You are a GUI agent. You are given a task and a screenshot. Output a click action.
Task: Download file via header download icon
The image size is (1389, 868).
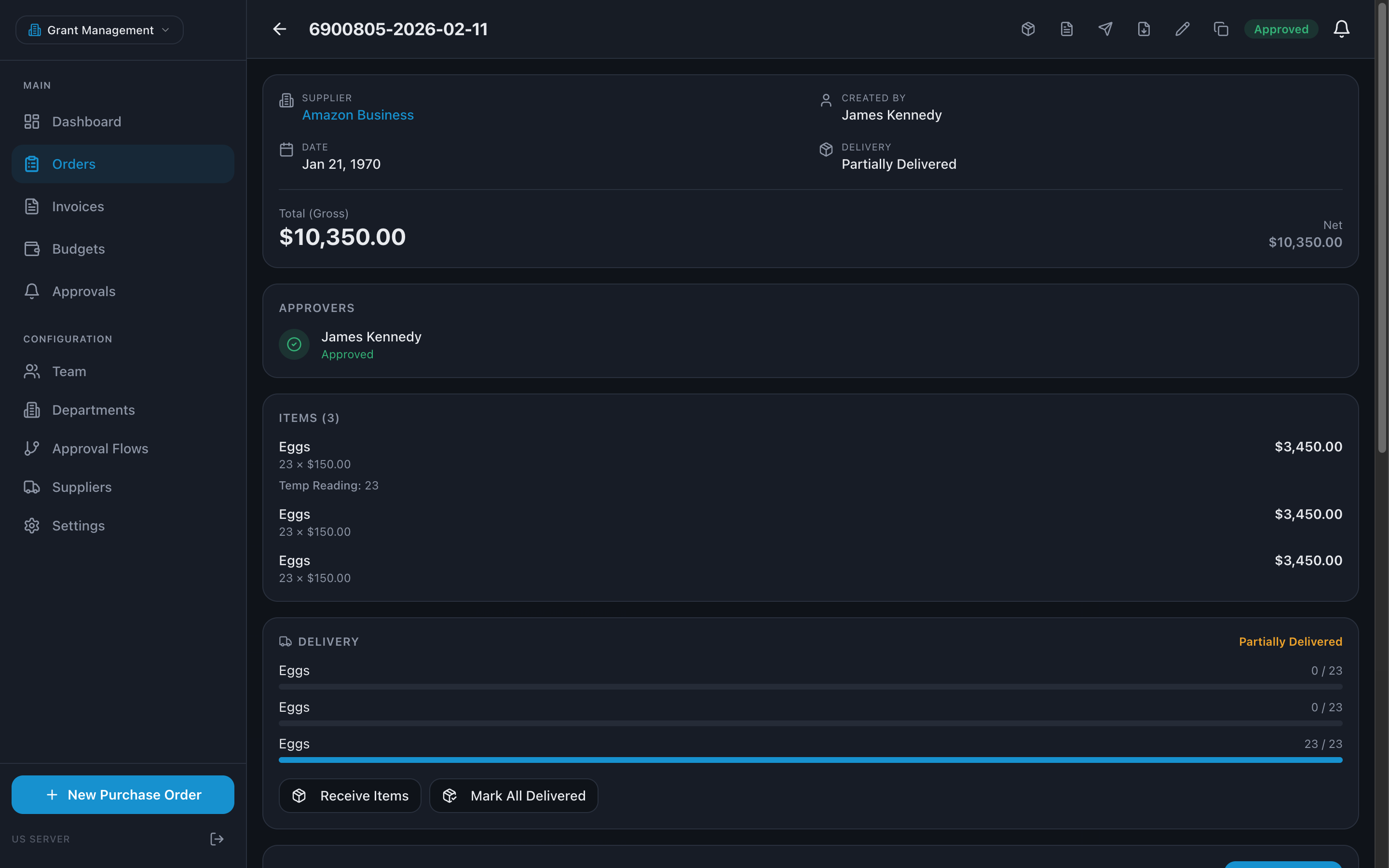[x=1144, y=29]
